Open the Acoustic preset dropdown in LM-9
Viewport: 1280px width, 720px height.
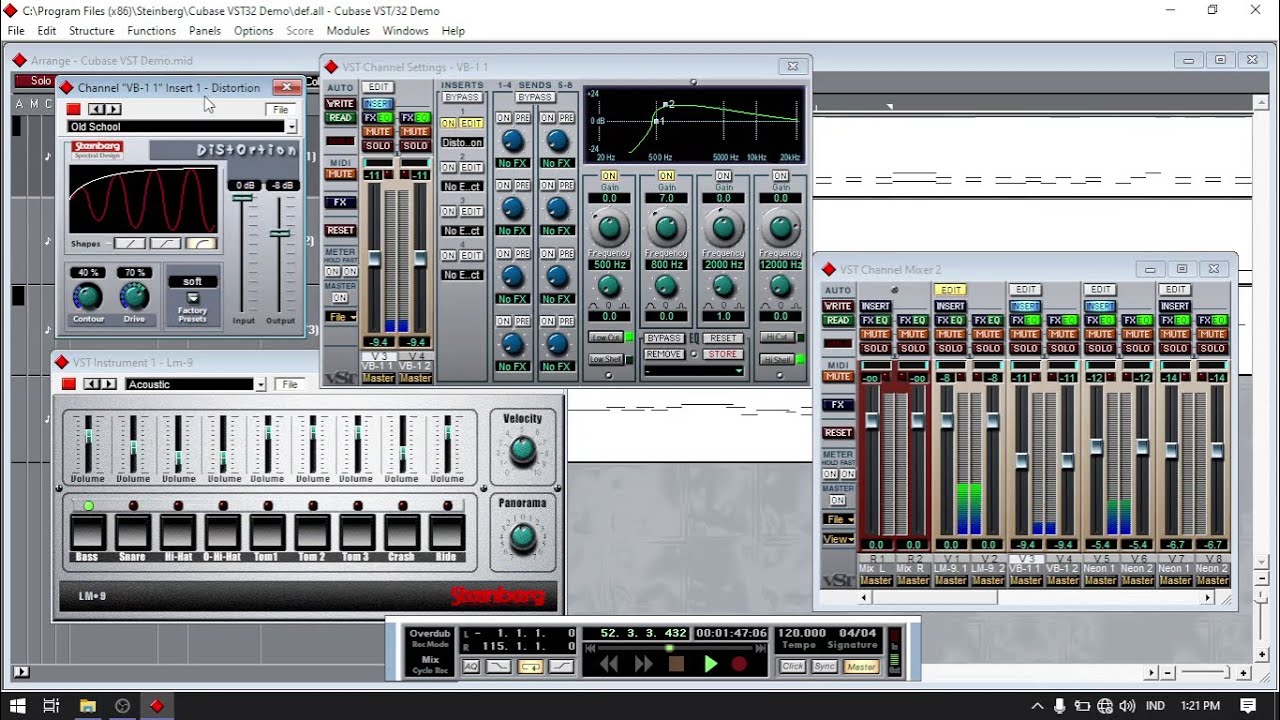[260, 385]
